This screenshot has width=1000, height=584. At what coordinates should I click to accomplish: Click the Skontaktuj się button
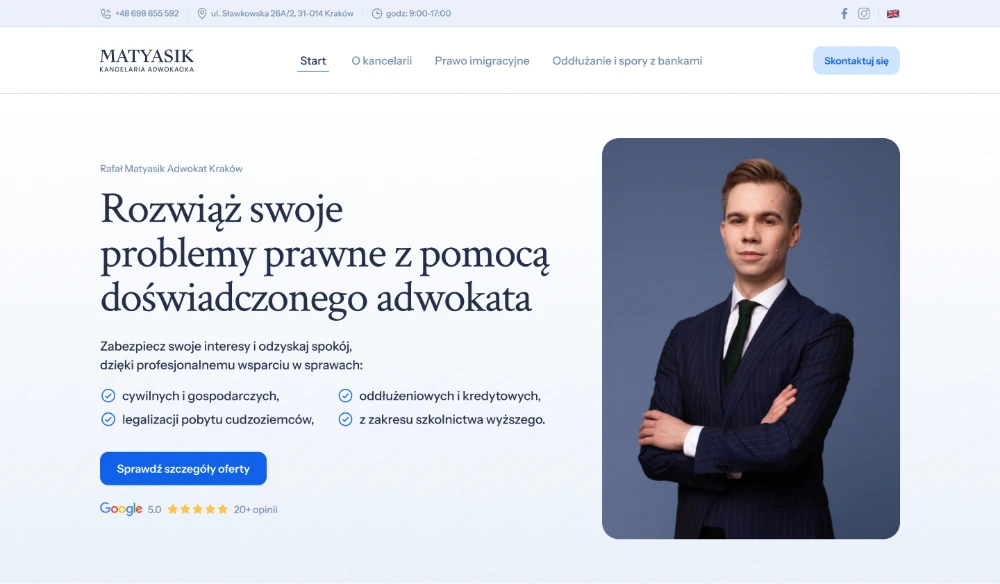coord(856,61)
